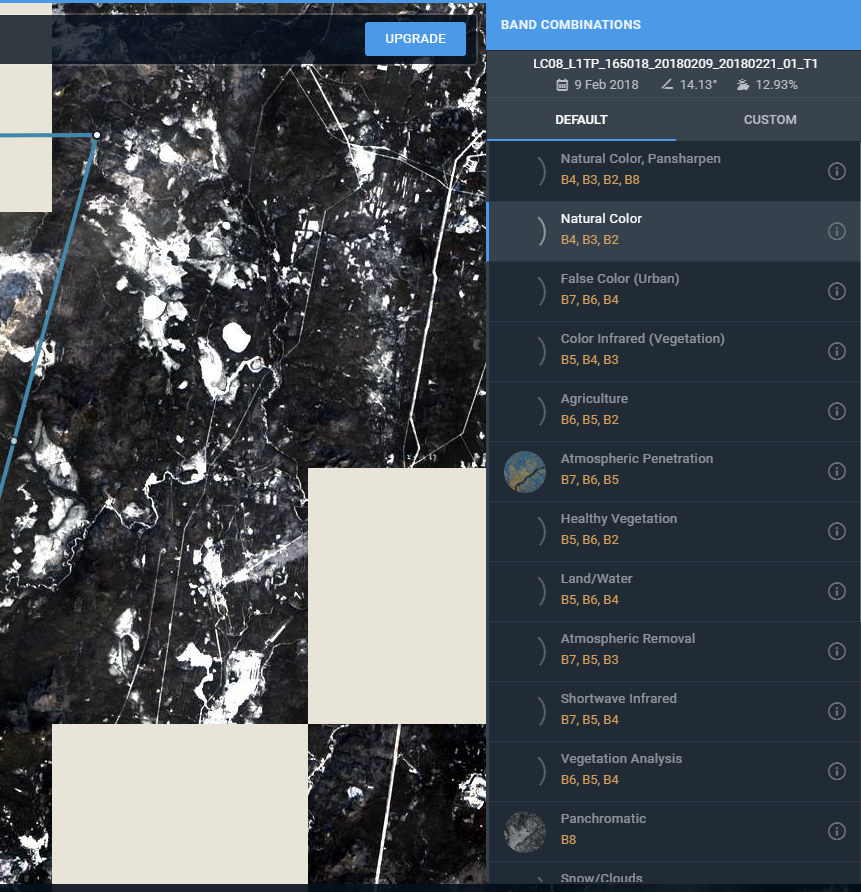Switch to the CUSTOM tab
Viewport: 861px width, 892px height.
click(x=769, y=119)
